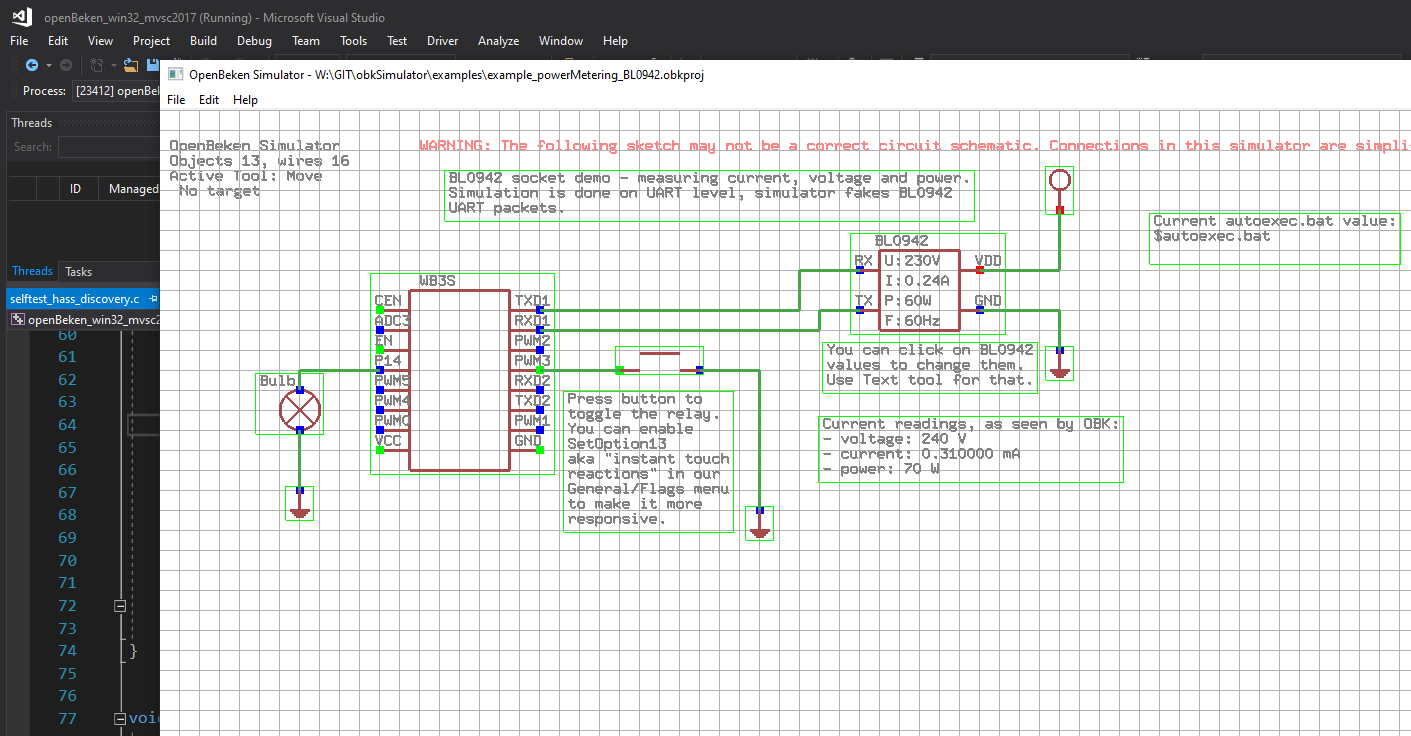This screenshot has width=1411, height=736.
Task: Collapse code block at line 72
Action: click(119, 606)
